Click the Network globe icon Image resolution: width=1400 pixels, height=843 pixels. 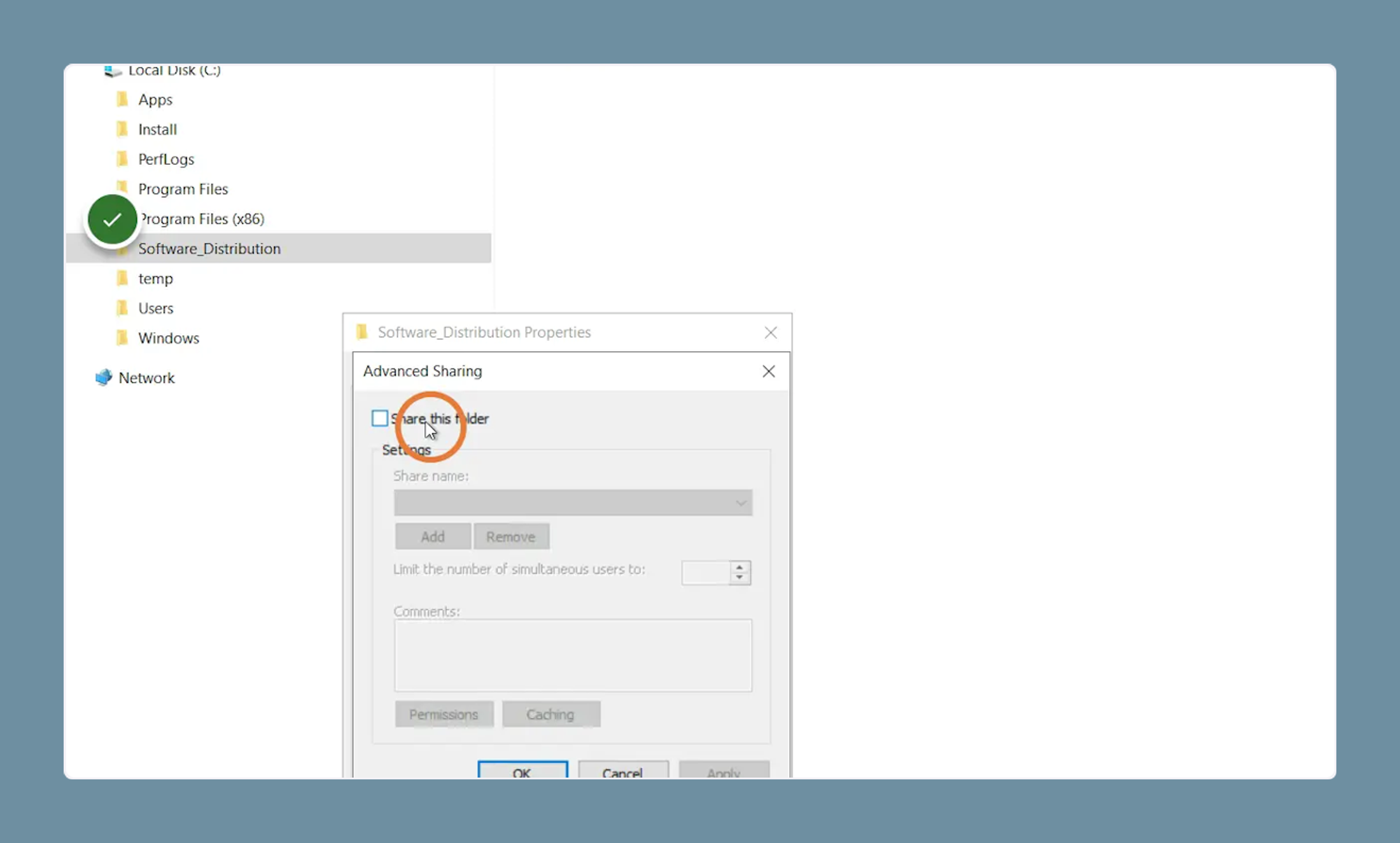pyautogui.click(x=103, y=377)
